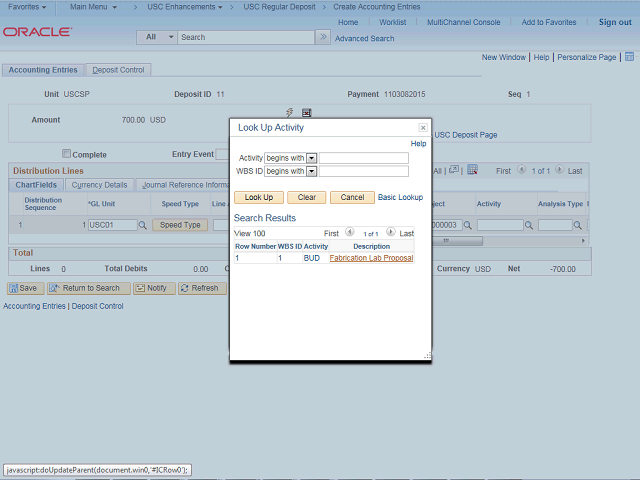Viewport: 640px width, 480px height.
Task: Open New Window link
Action: 504,58
